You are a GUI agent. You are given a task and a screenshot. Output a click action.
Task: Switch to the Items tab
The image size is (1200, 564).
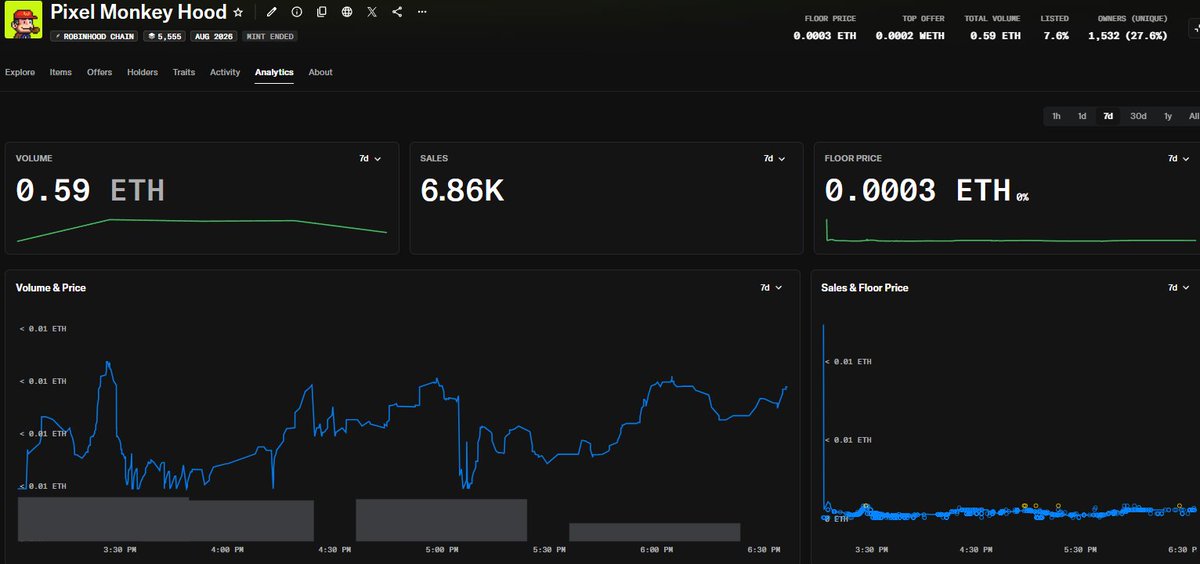click(61, 72)
